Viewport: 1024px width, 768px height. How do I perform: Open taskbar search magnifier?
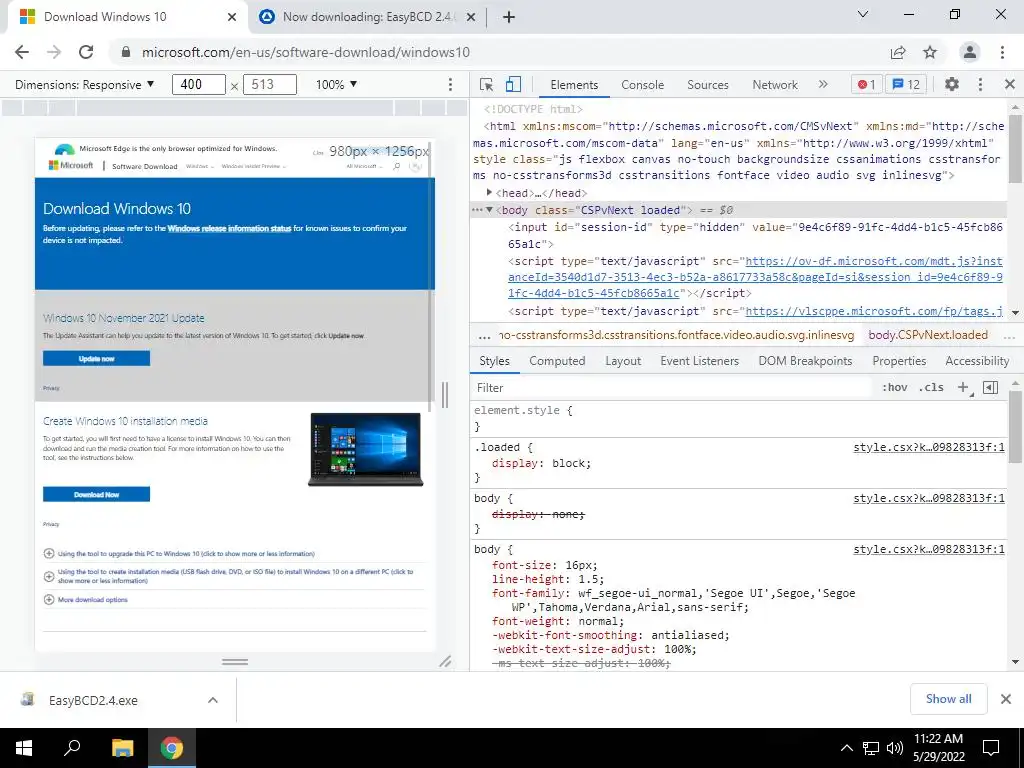click(72, 748)
